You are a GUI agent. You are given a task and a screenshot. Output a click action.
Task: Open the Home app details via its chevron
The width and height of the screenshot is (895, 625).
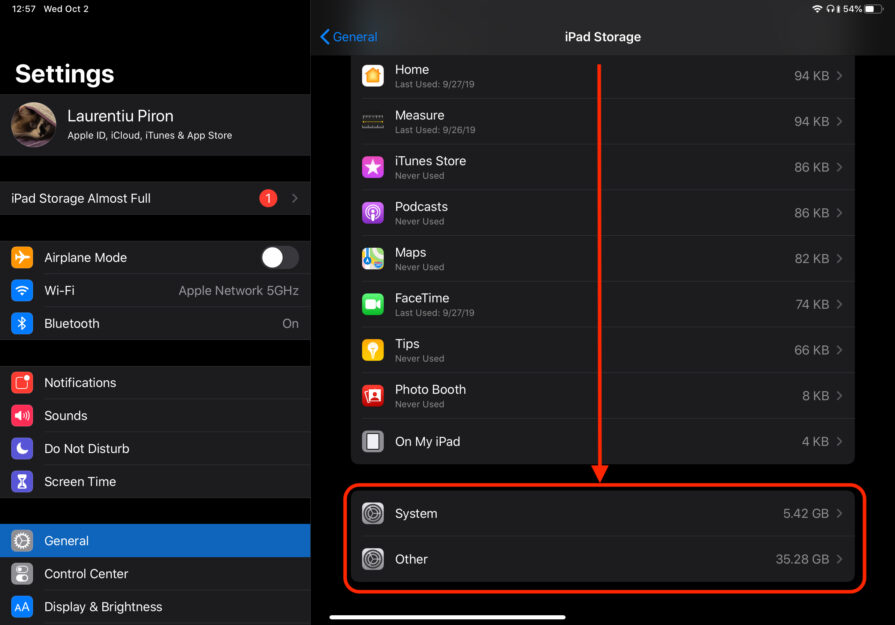click(840, 75)
